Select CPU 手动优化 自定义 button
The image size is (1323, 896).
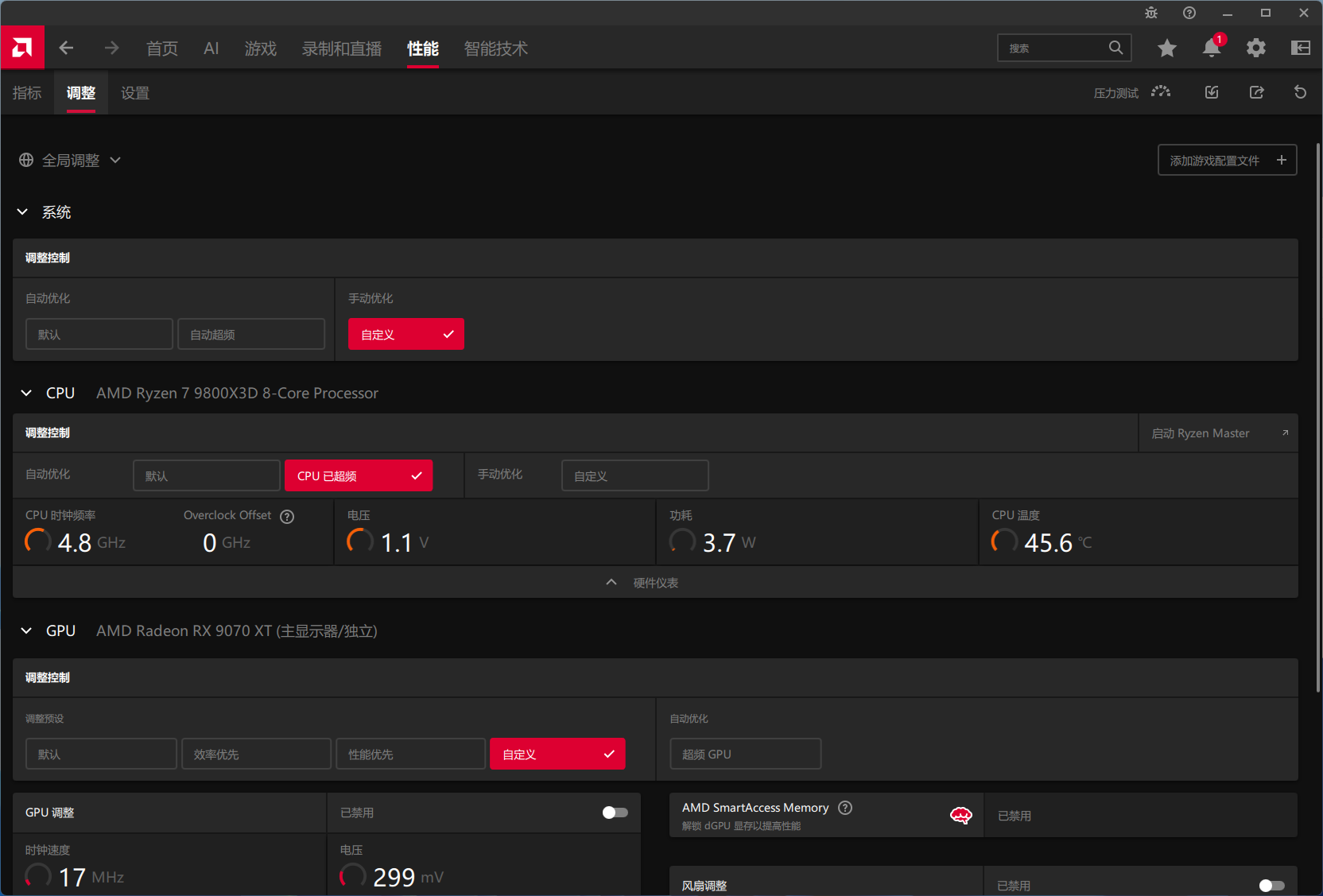pos(634,475)
